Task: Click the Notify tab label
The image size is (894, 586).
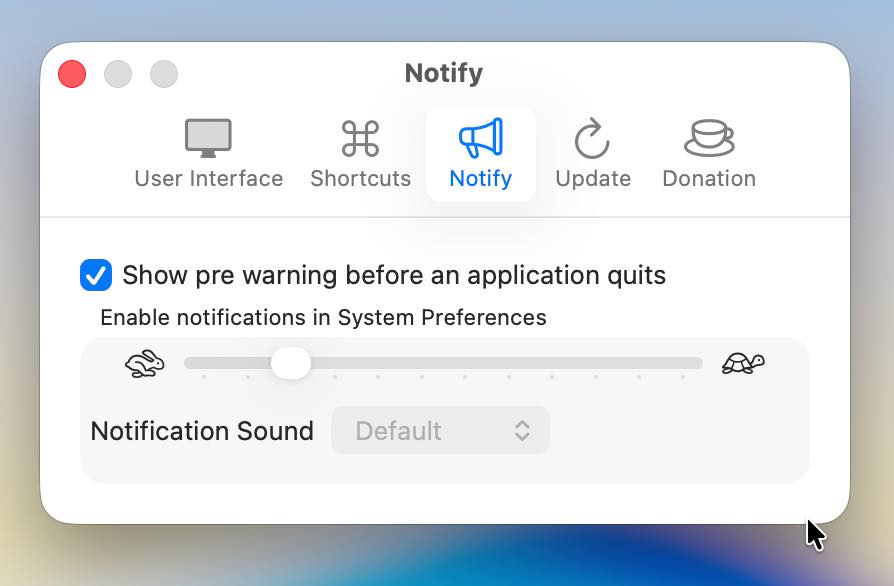Action: pos(480,179)
